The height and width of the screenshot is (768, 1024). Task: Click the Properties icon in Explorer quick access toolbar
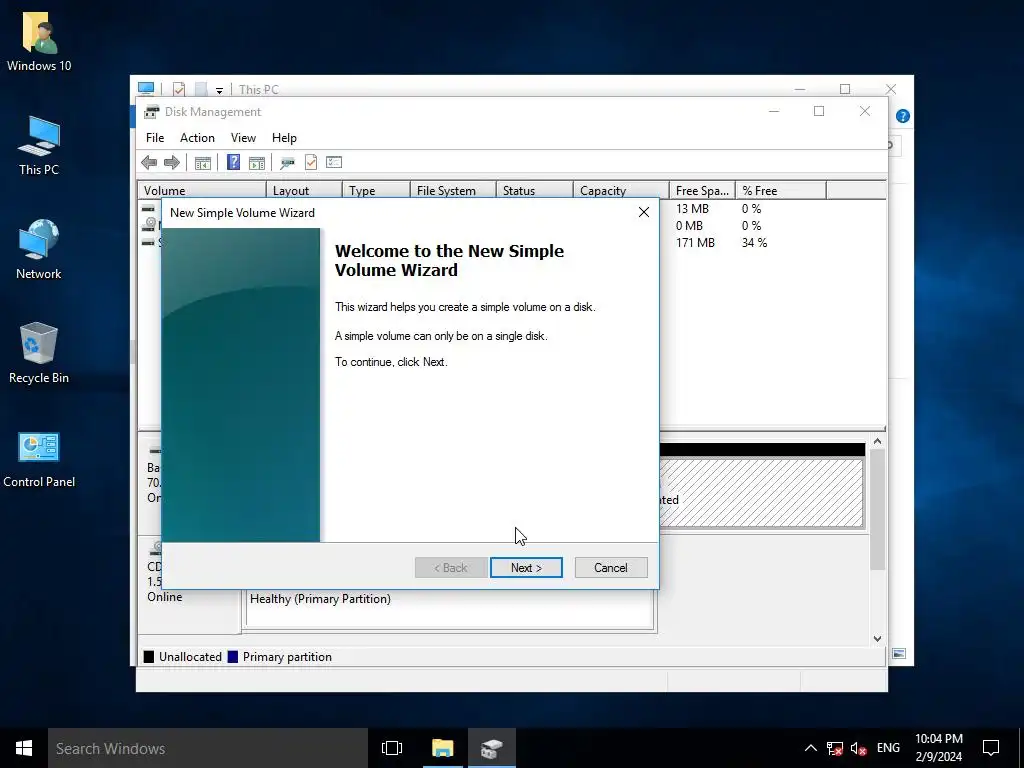point(178,89)
